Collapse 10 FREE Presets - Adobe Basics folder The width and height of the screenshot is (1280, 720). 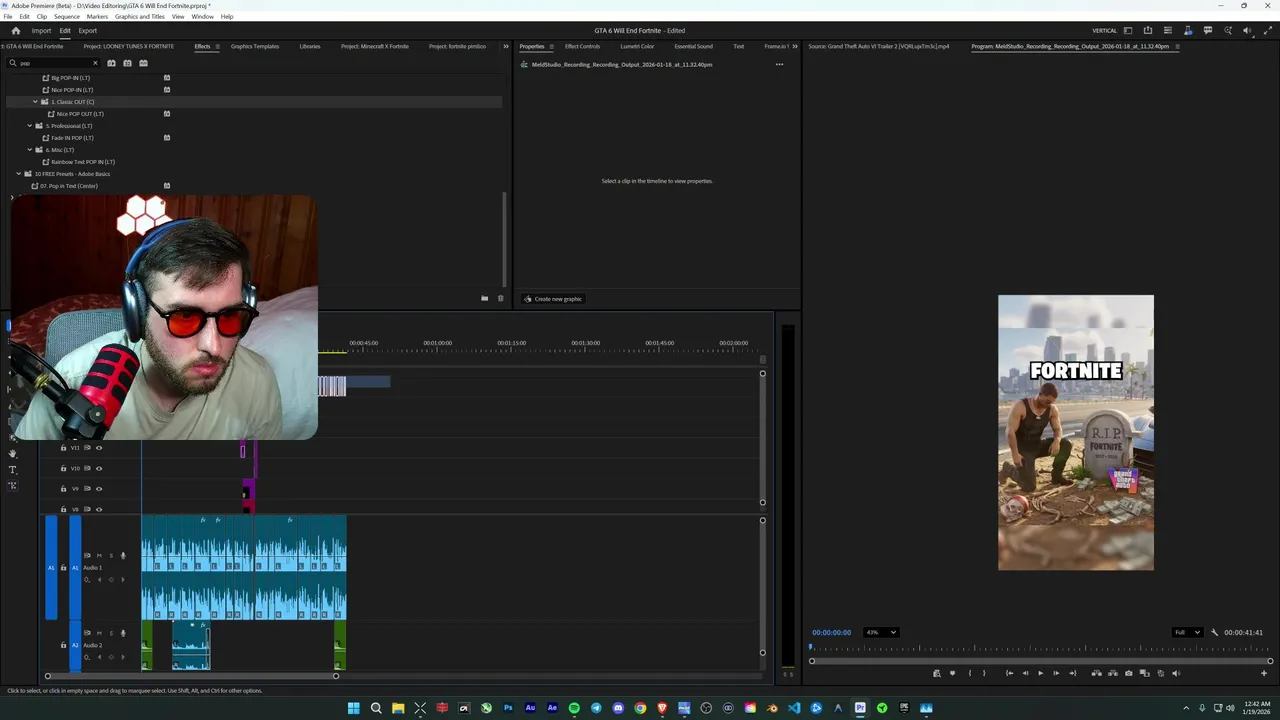[x=18, y=174]
